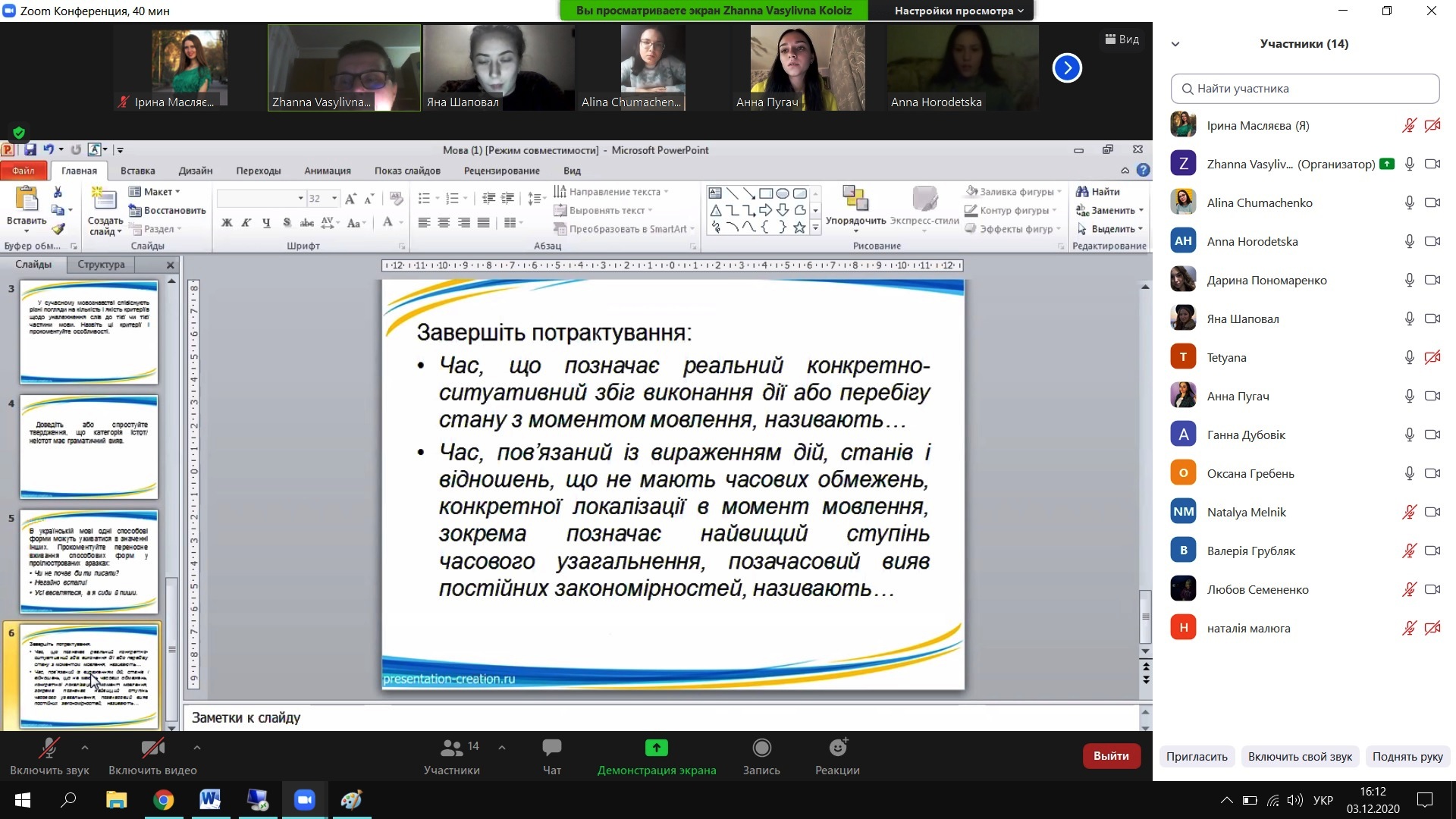
Task: Expand the Настройки просмотра dropdown
Action: point(959,11)
